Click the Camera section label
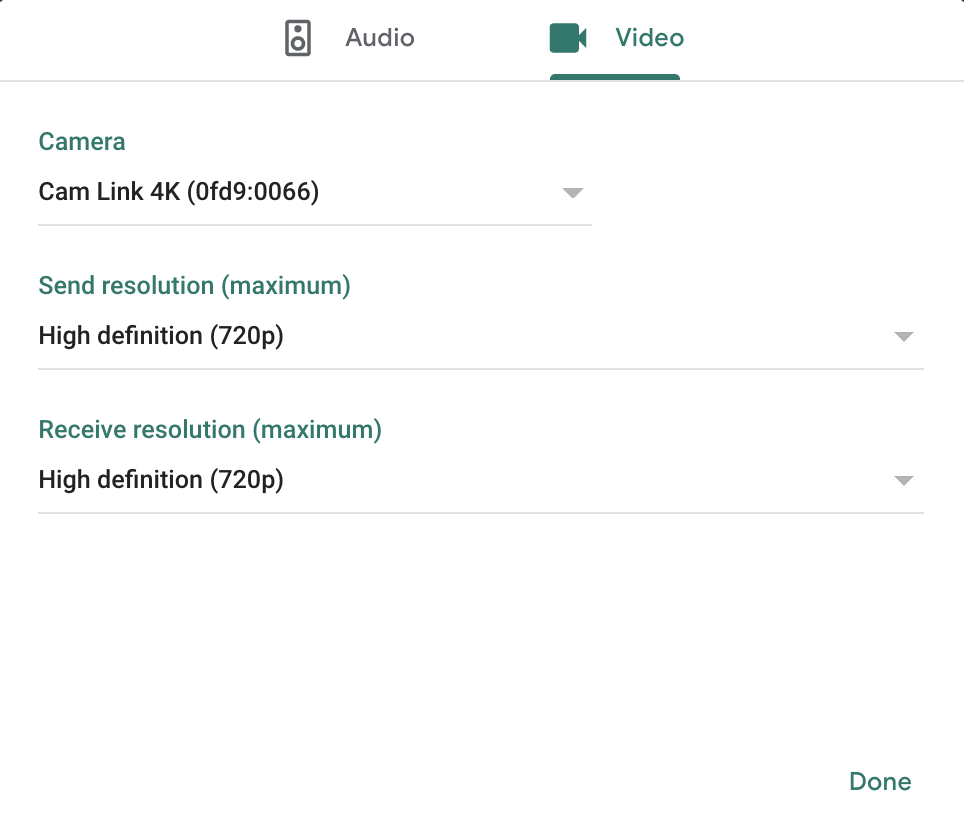 (x=82, y=142)
